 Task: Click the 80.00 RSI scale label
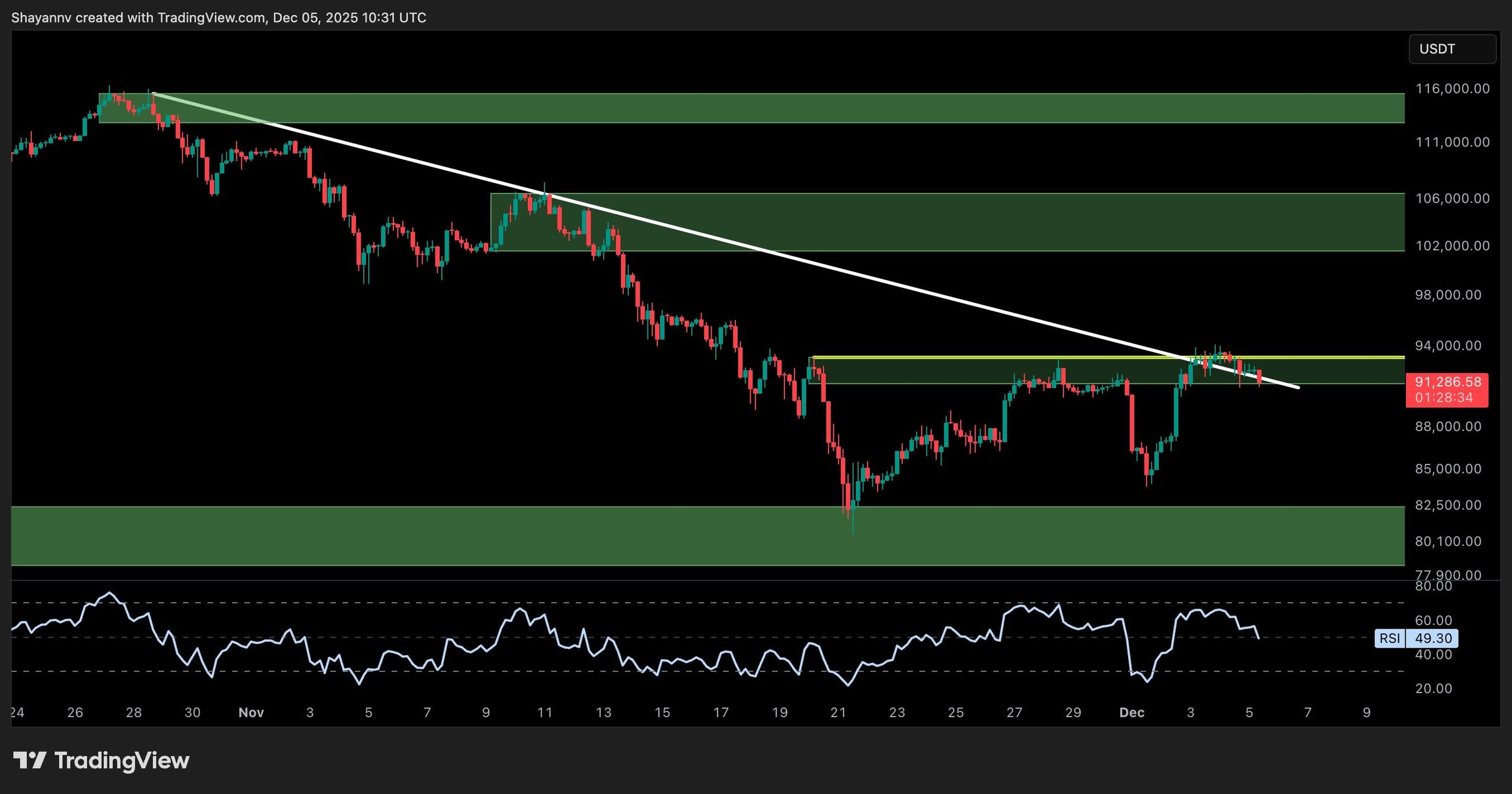coord(1433,586)
